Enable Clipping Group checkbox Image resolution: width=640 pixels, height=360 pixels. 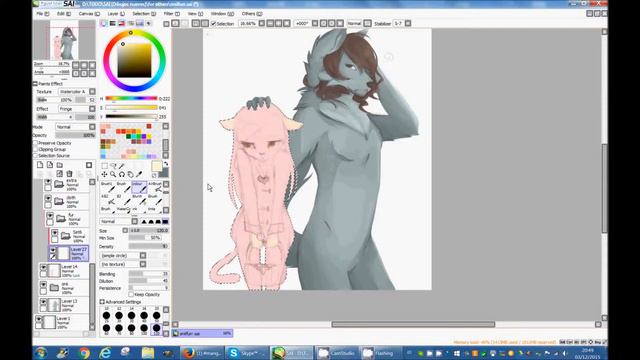point(36,149)
